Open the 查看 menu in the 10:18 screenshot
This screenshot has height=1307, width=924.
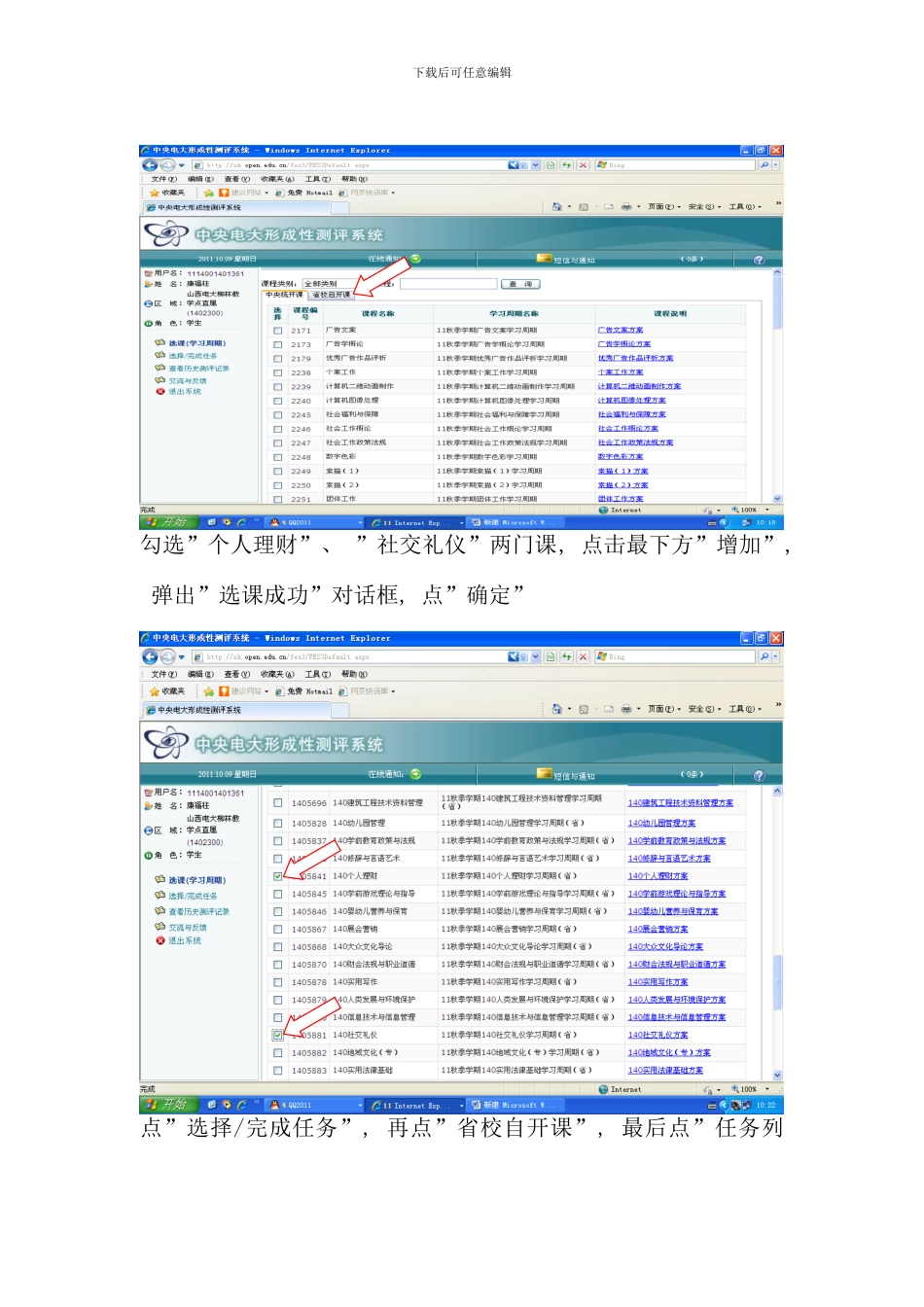[x=236, y=179]
